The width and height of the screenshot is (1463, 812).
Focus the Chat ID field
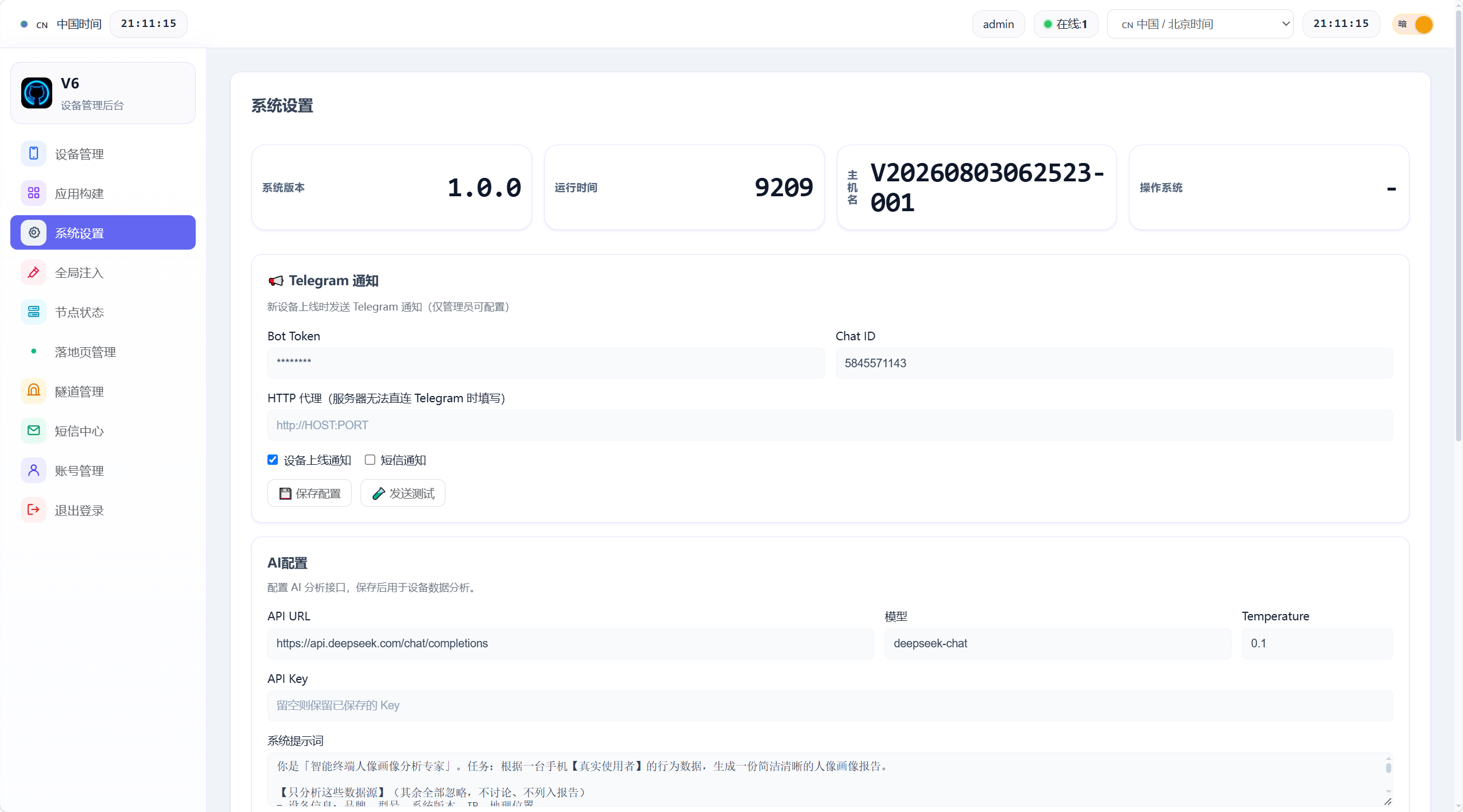(1114, 363)
